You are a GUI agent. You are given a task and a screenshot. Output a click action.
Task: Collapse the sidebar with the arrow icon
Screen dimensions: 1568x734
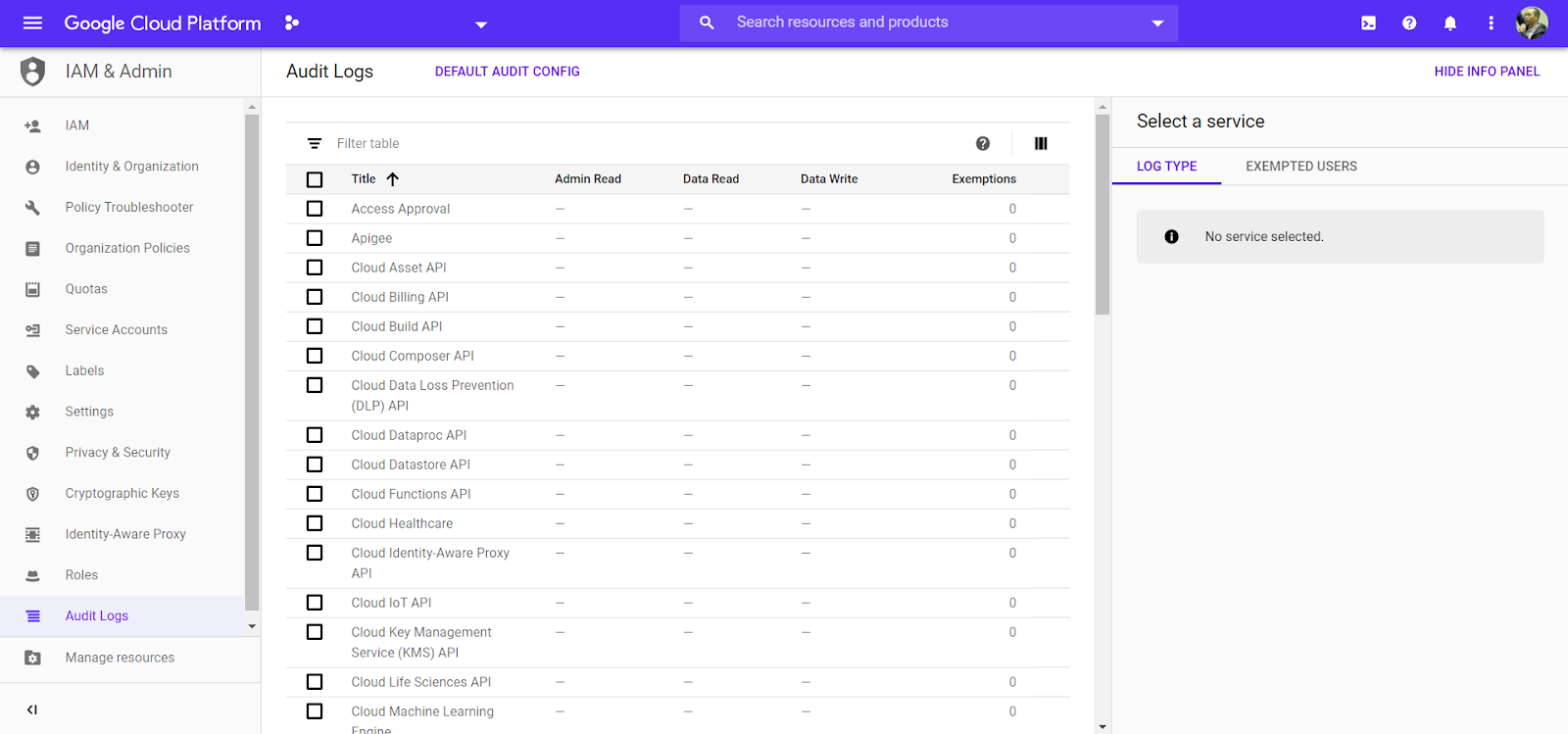(x=32, y=710)
